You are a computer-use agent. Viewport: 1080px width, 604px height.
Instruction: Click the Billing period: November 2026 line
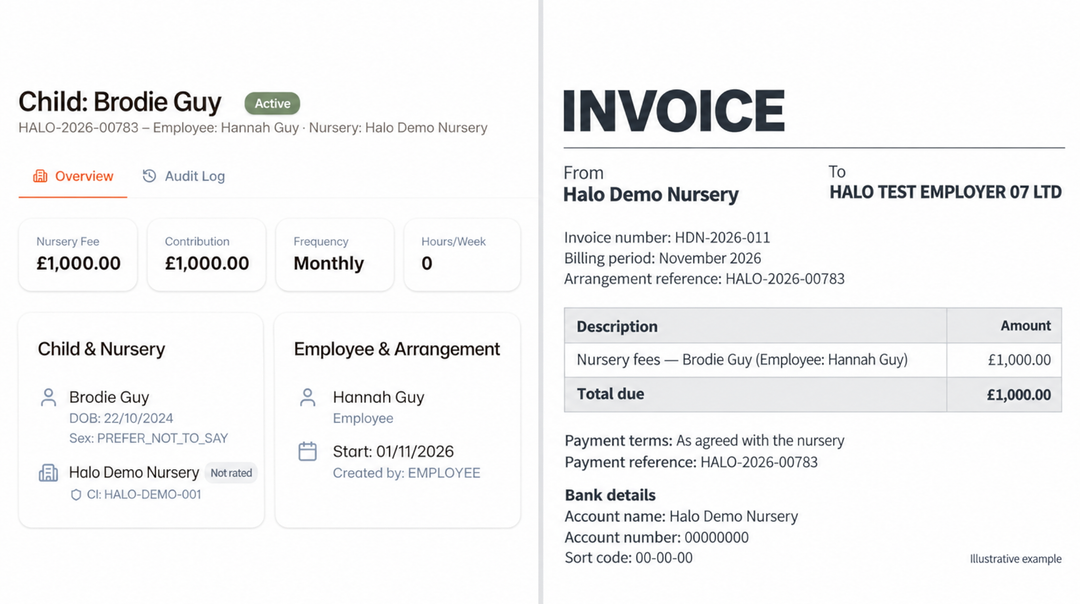coord(663,258)
